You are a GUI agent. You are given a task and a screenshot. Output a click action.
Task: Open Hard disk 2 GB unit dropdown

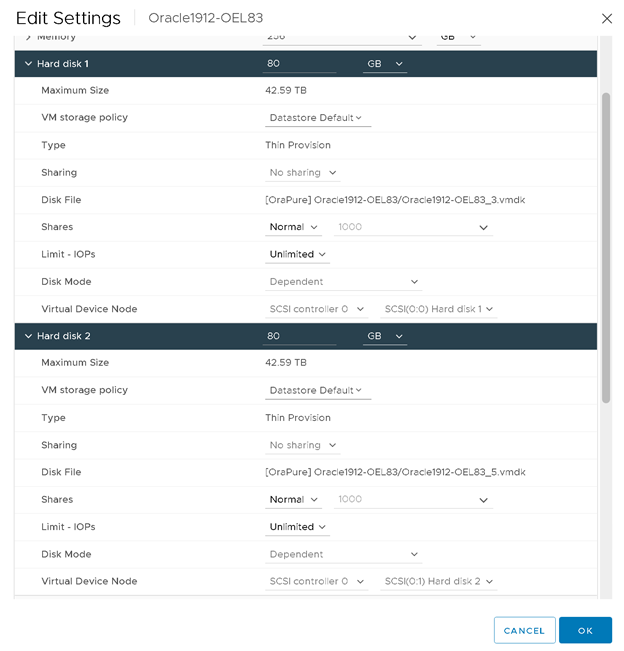coord(385,336)
